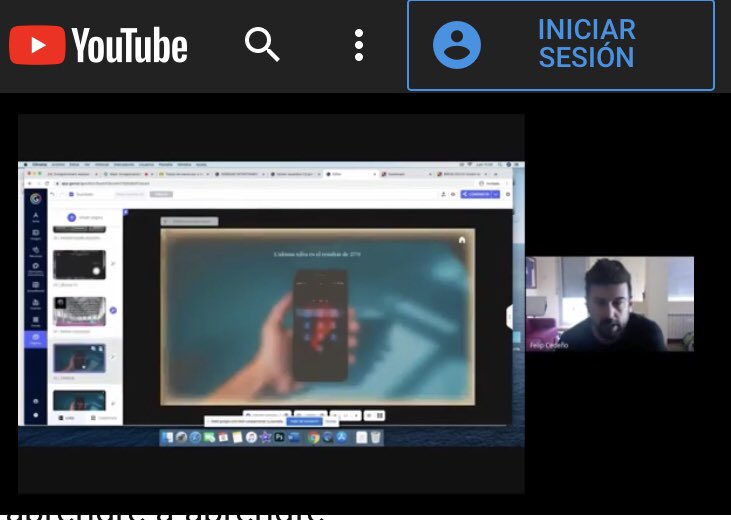Tap the INICIAR SESIÓN sign-in button
This screenshot has height=520, width=731.
point(561,45)
